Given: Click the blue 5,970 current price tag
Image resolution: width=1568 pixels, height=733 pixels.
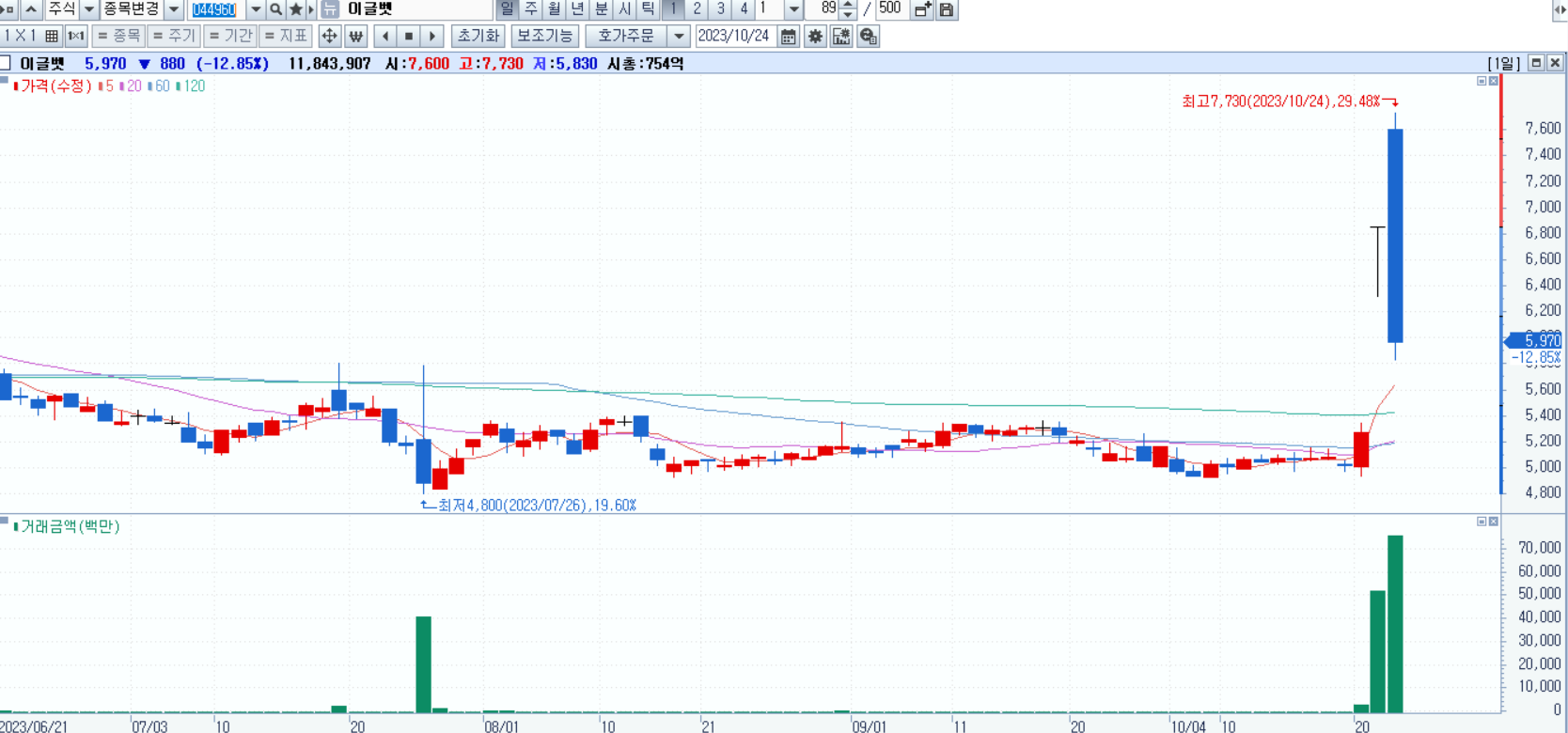Looking at the screenshot, I should click(1534, 340).
